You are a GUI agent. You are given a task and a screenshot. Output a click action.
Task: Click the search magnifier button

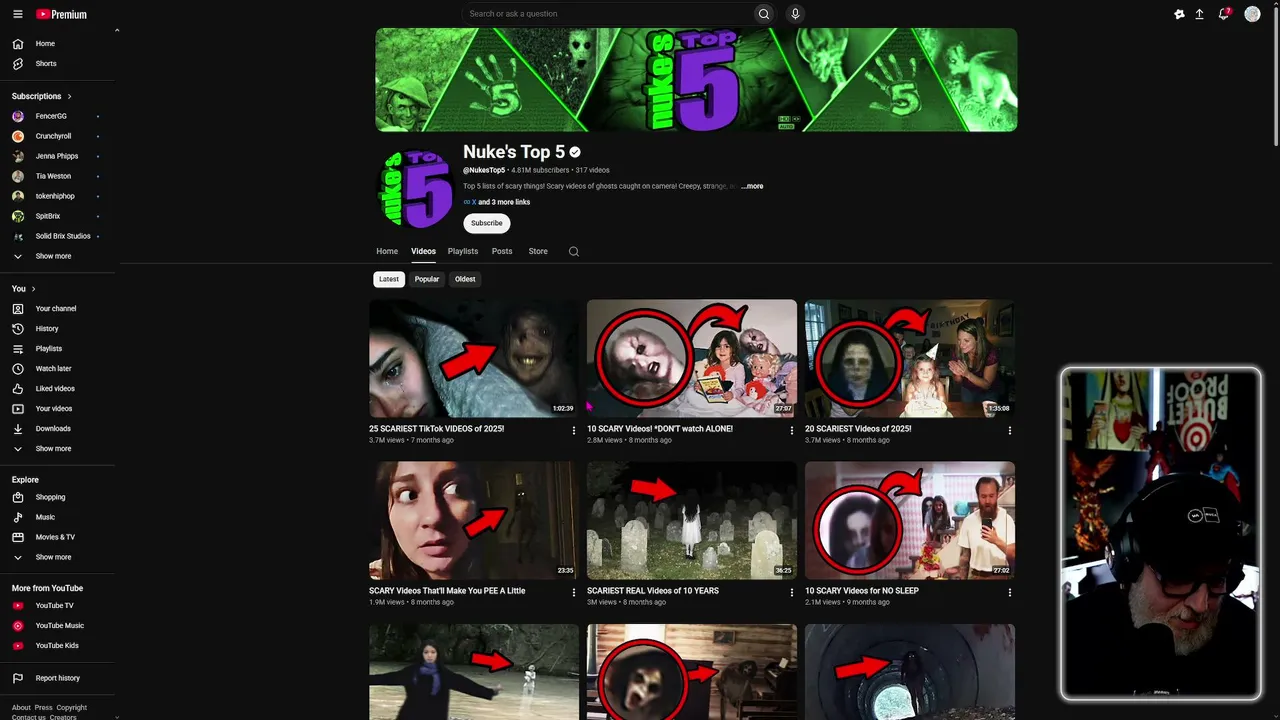[764, 14]
